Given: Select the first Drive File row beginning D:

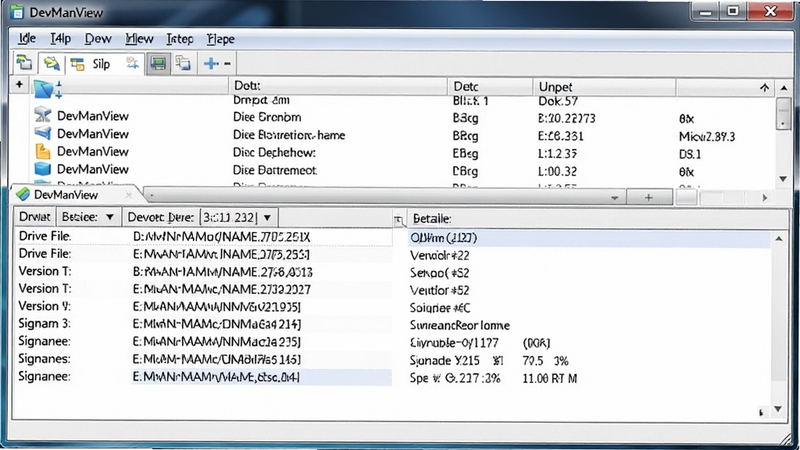Looking at the screenshot, I should click(204, 237).
